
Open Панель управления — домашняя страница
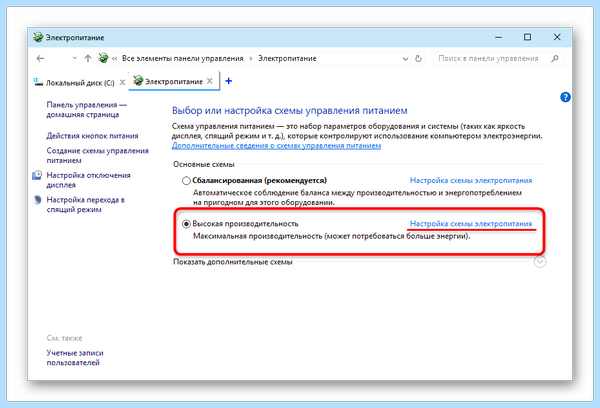pyautogui.click(x=86, y=109)
